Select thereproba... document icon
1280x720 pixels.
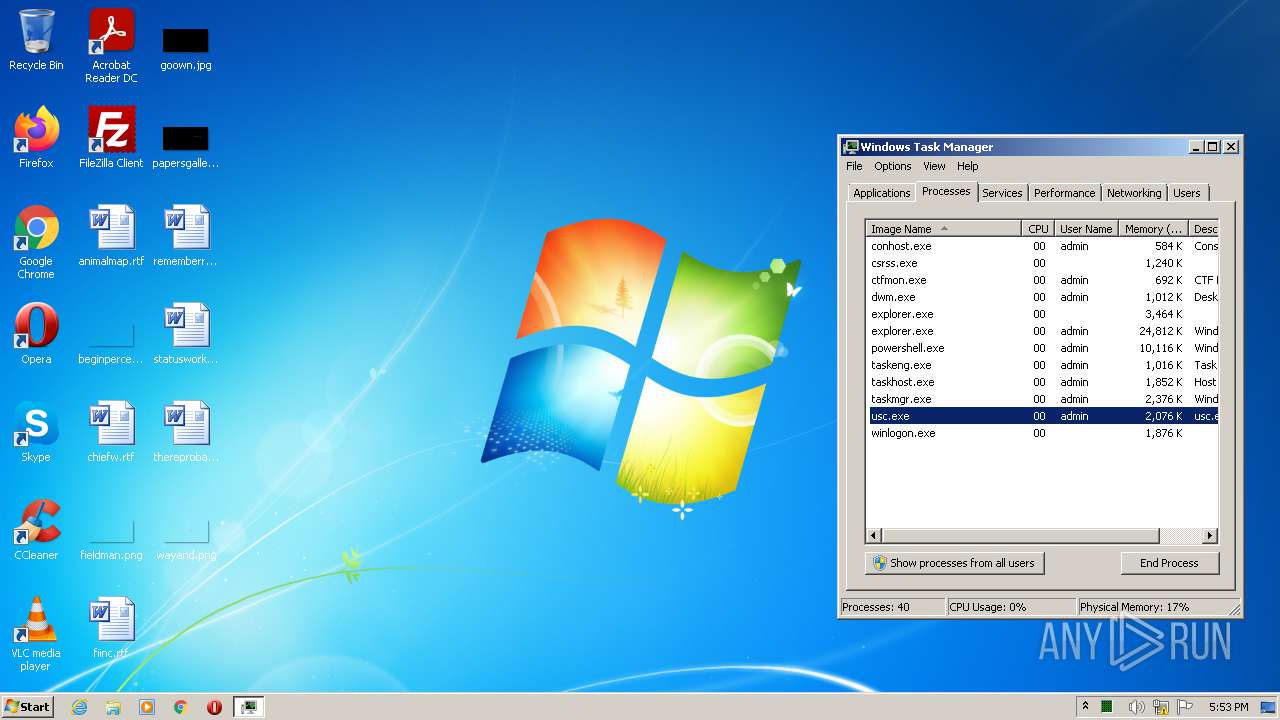186,432
